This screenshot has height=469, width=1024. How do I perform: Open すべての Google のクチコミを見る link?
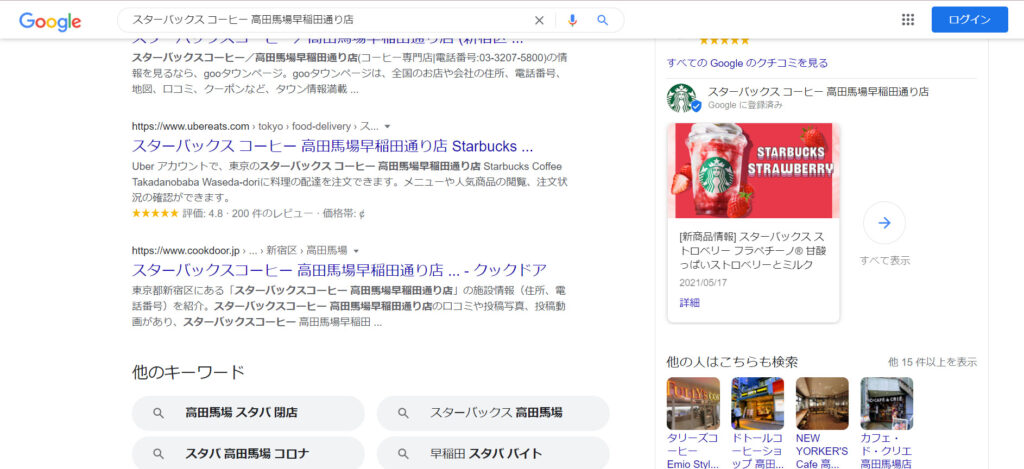click(747, 63)
